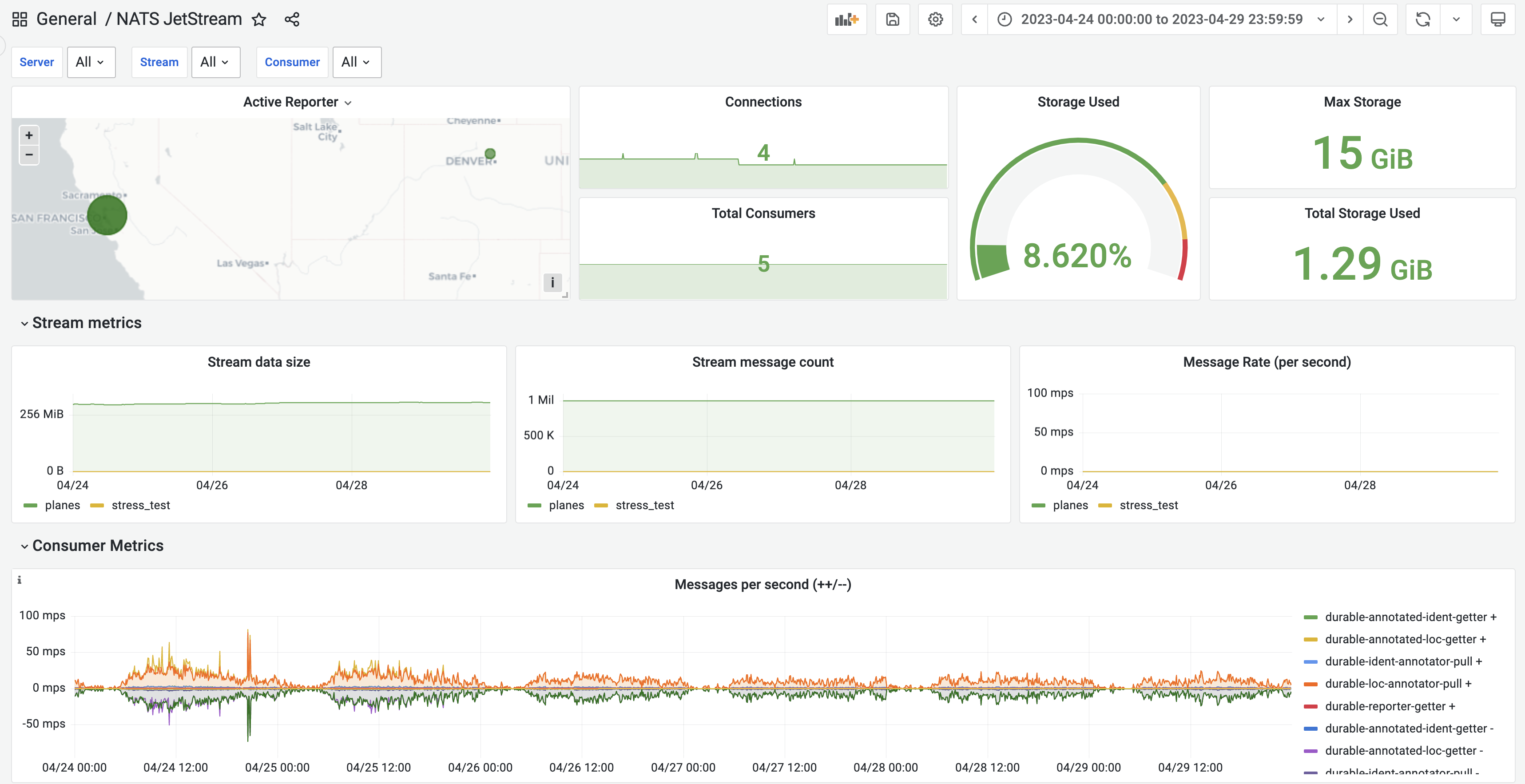1525x784 pixels.
Task: Refresh the dashboard
Action: point(1422,20)
